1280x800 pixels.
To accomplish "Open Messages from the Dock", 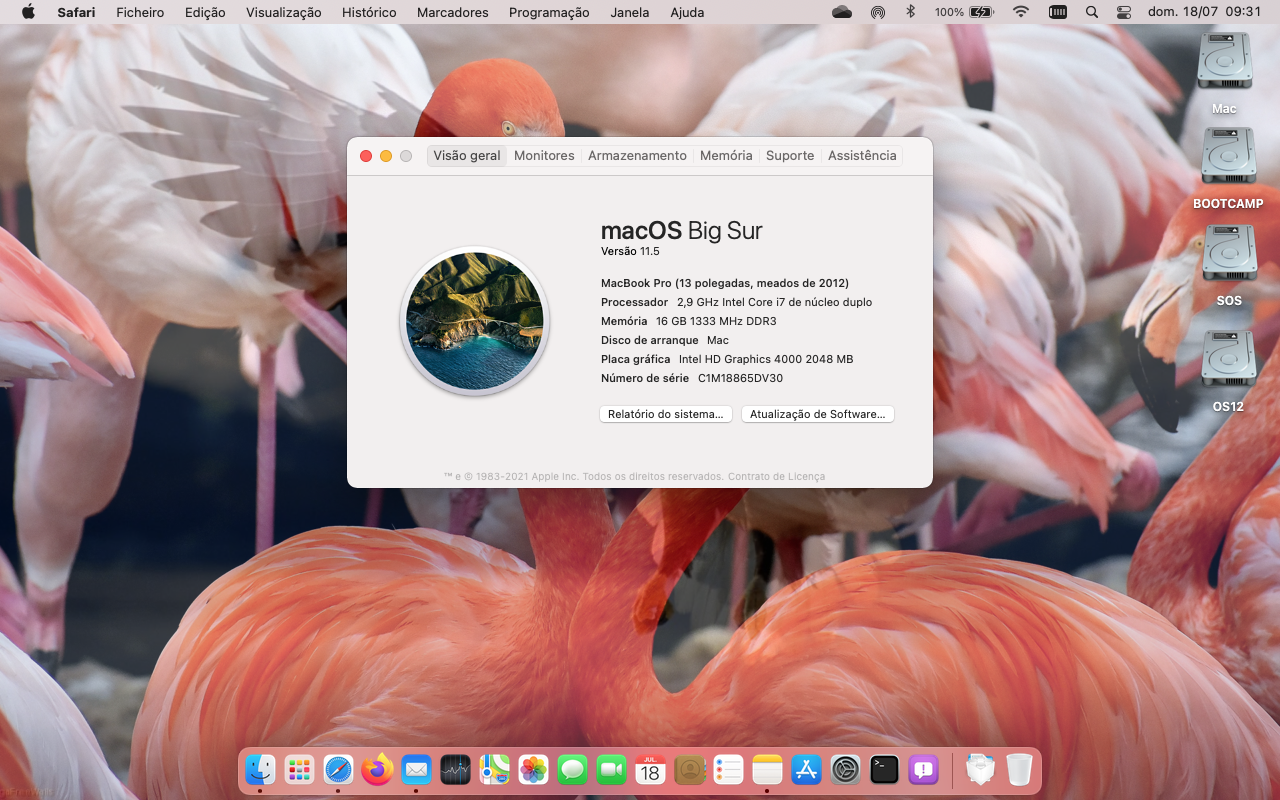I will point(573,769).
